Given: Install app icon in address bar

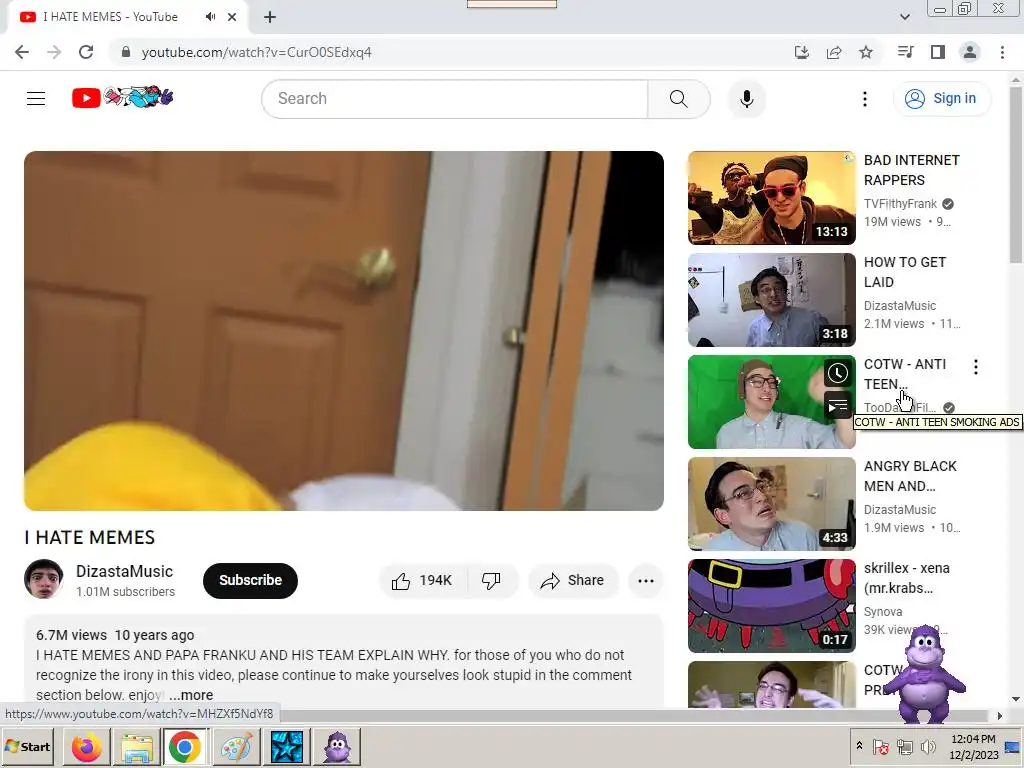Looking at the screenshot, I should pos(801,52).
